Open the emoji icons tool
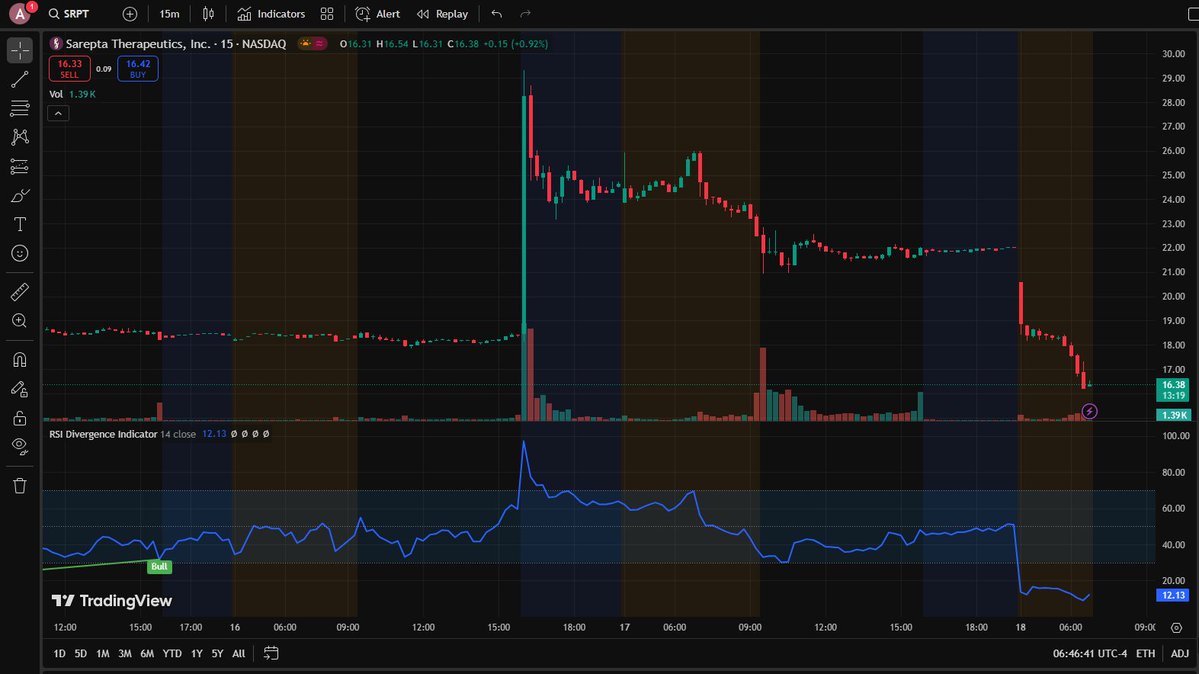This screenshot has width=1199, height=674. (x=20, y=253)
